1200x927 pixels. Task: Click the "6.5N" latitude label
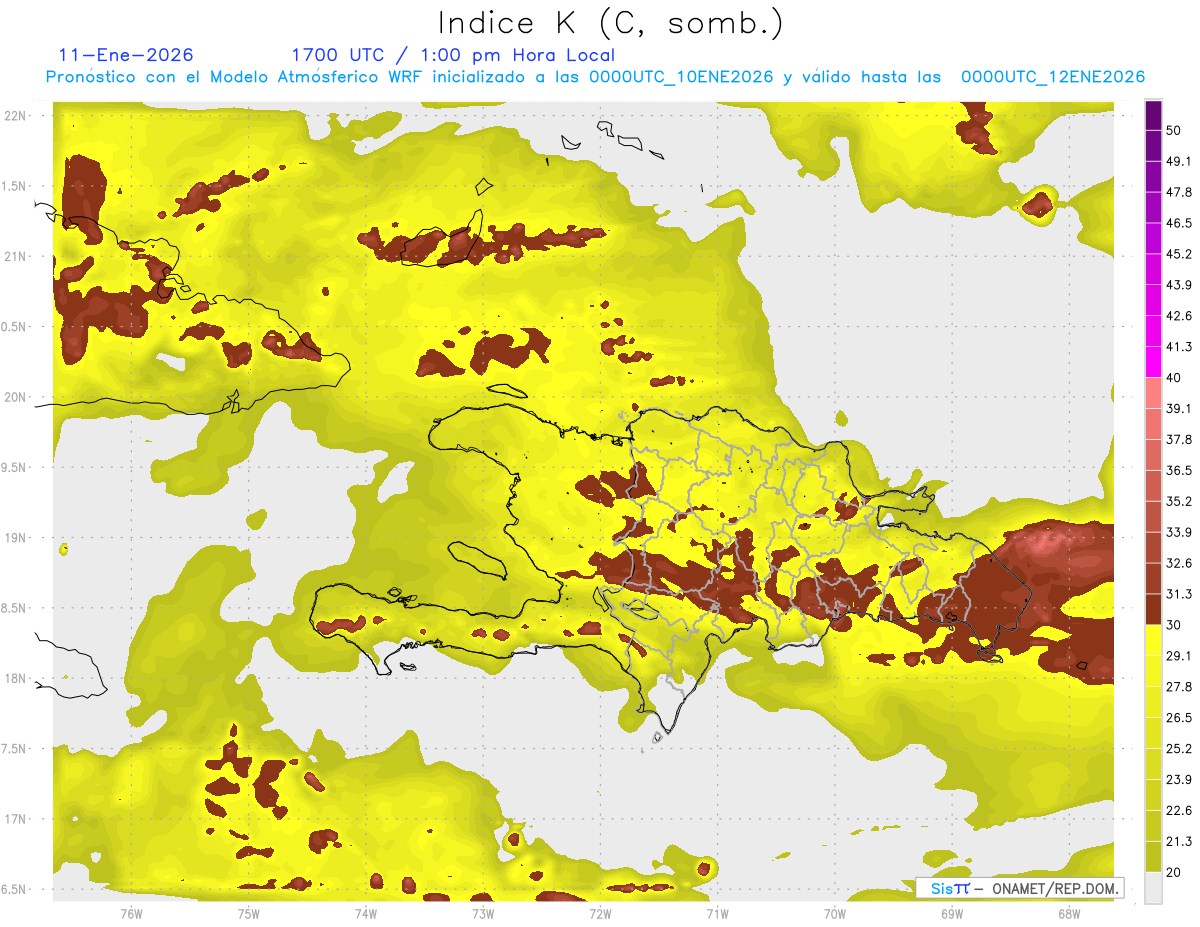click(15, 889)
